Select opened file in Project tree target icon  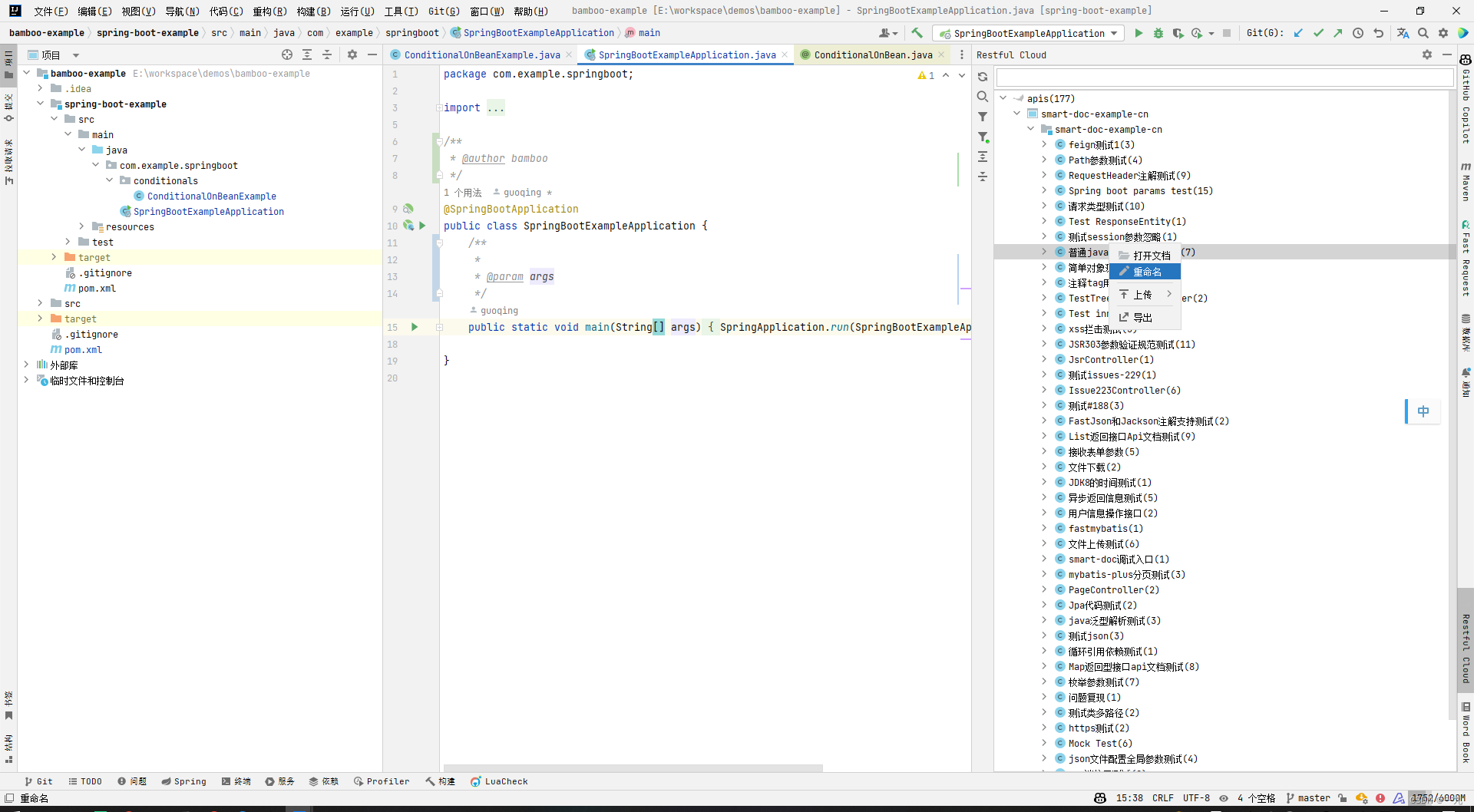tap(287, 54)
